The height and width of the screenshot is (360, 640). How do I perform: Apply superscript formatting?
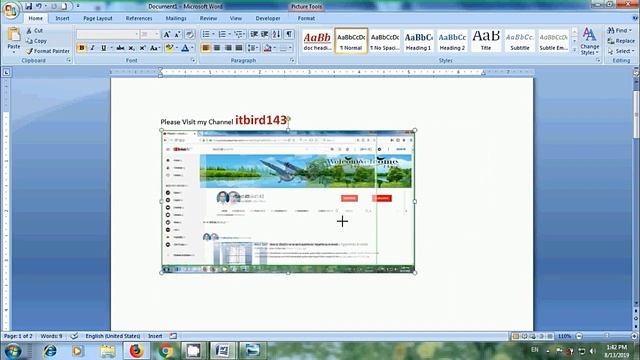142,48
